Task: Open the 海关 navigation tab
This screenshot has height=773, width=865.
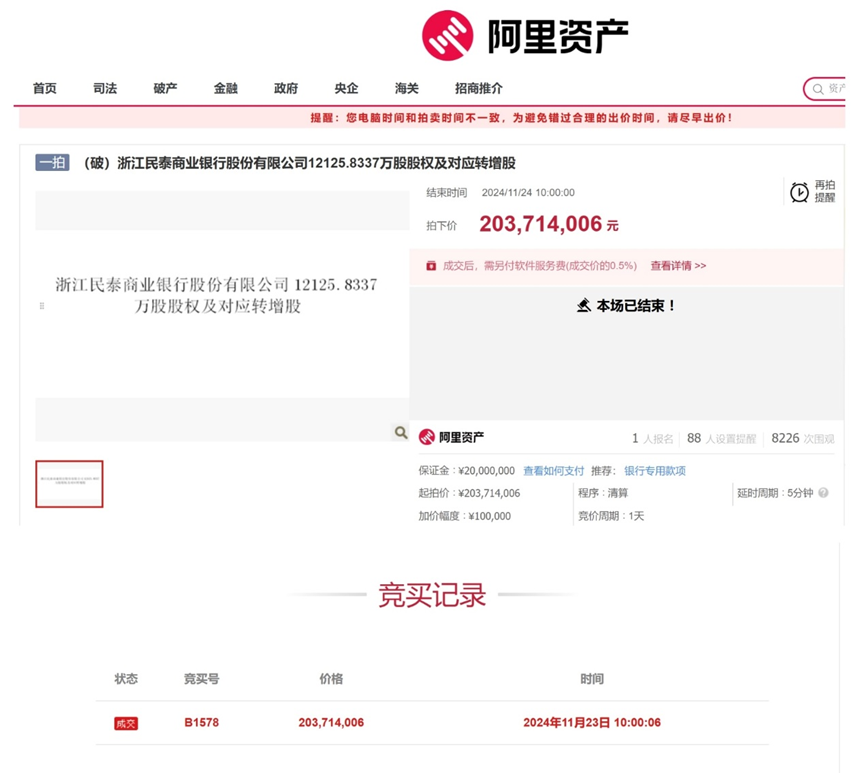Action: [x=407, y=88]
